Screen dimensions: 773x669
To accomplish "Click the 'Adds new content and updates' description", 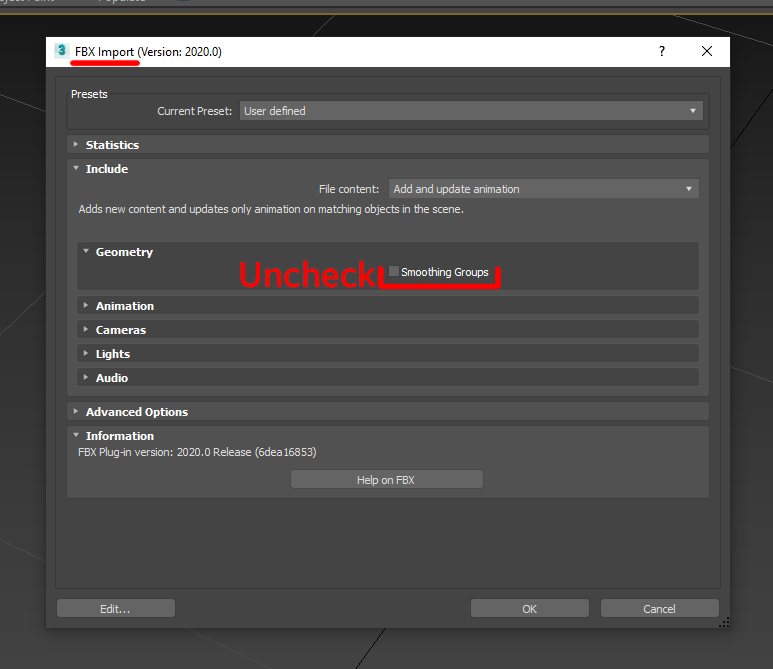I will (271, 209).
